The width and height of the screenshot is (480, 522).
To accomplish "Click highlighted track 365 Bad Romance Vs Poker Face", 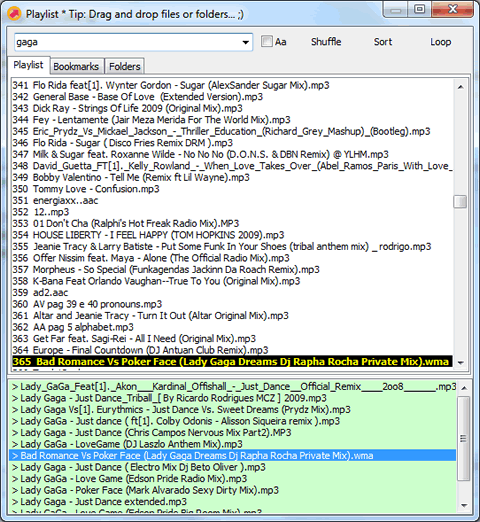I will tap(232, 362).
